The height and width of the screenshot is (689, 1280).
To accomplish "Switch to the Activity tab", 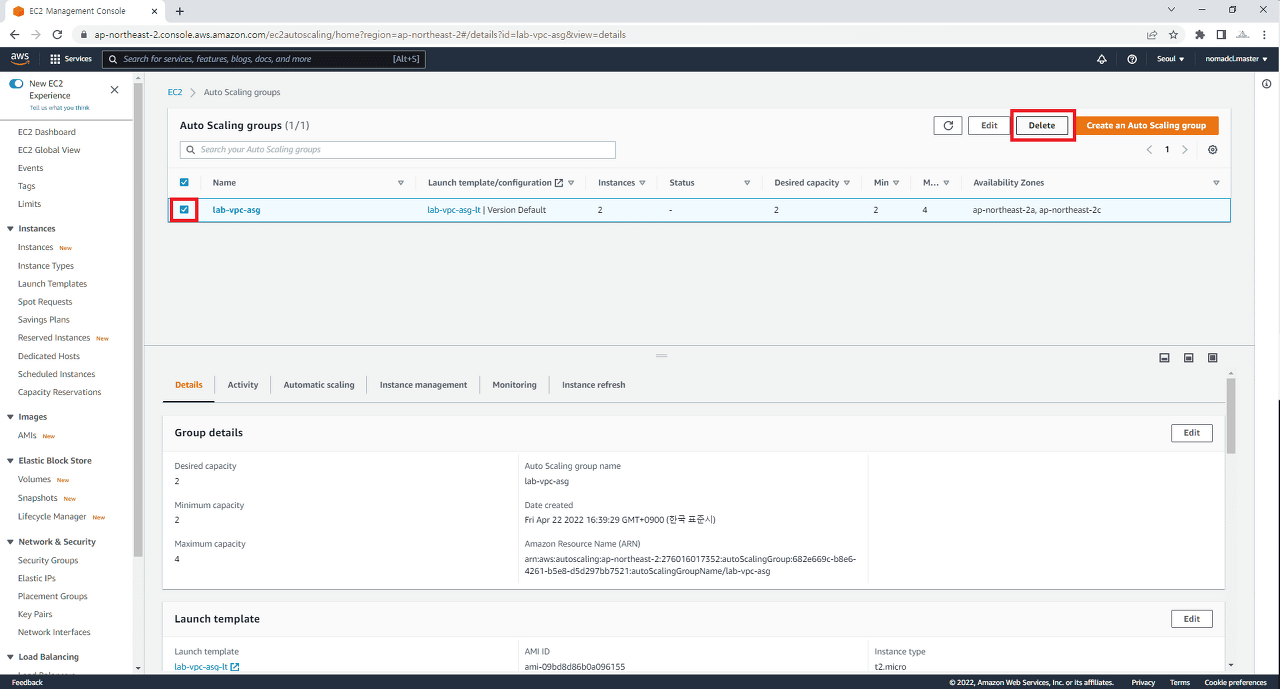I will point(243,385).
